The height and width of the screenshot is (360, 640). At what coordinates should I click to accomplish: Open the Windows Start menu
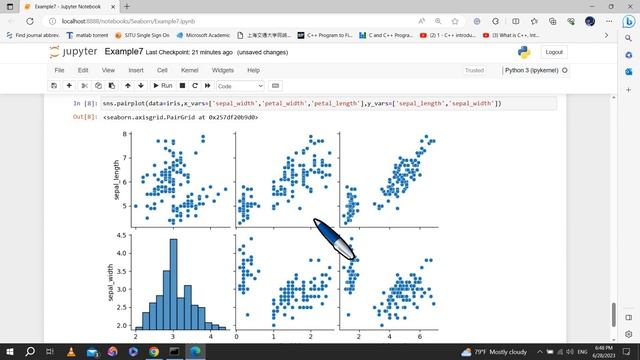10,351
